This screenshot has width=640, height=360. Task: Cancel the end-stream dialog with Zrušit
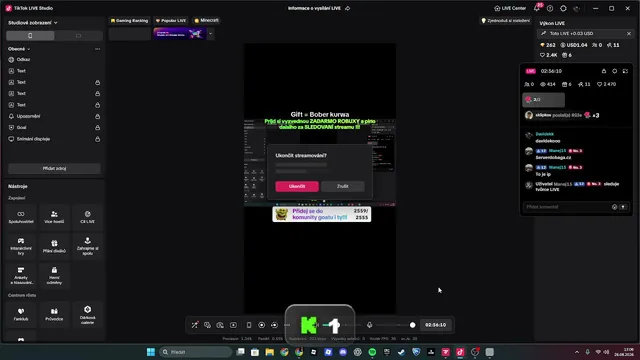(x=342, y=186)
